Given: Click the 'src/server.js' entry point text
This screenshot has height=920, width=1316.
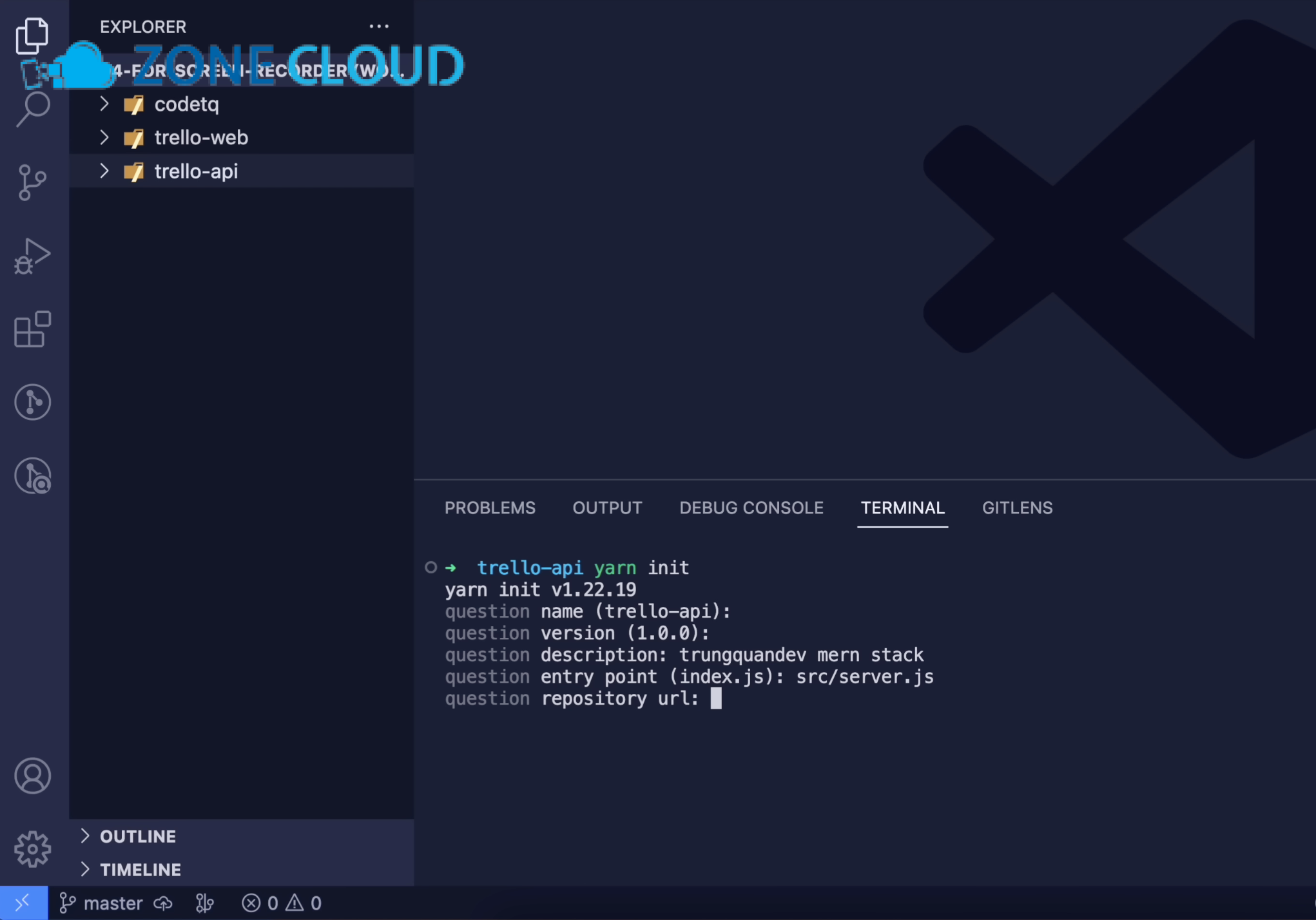Looking at the screenshot, I should [865, 677].
